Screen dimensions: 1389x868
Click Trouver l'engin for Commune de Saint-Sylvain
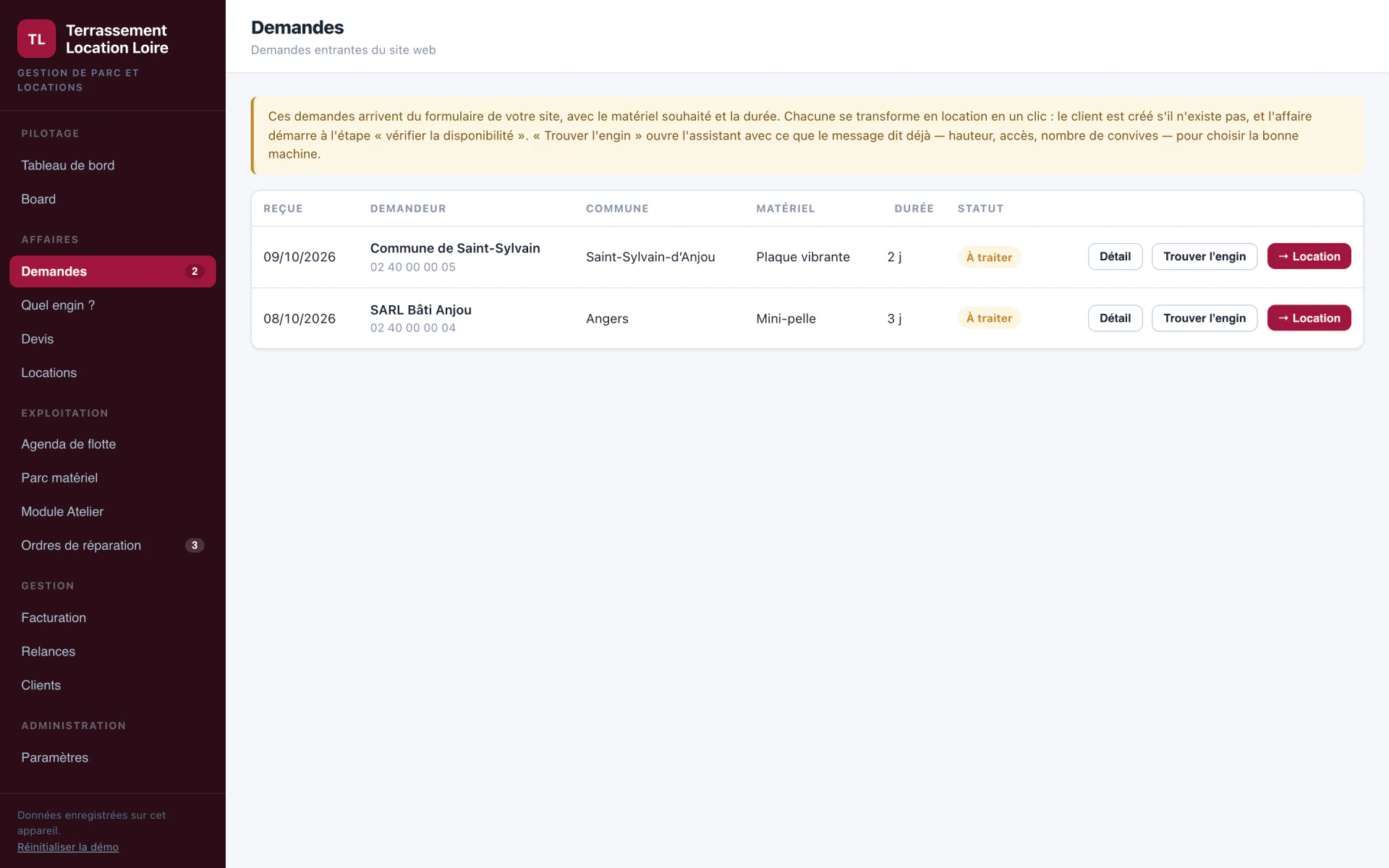point(1205,257)
